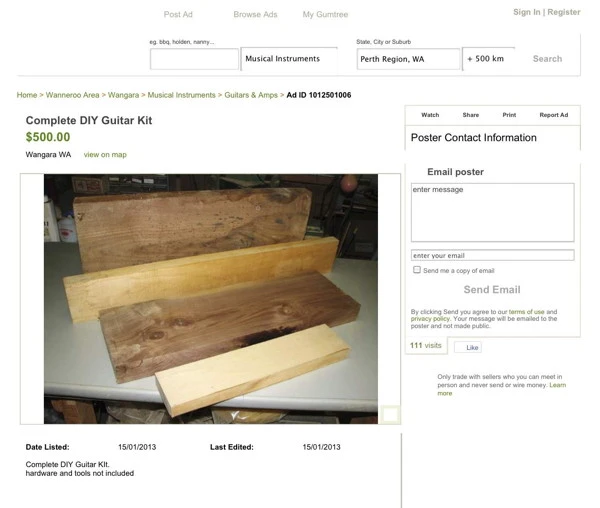The height and width of the screenshot is (508, 600).
Task: Enable Send me a copy of email
Action: click(x=417, y=270)
